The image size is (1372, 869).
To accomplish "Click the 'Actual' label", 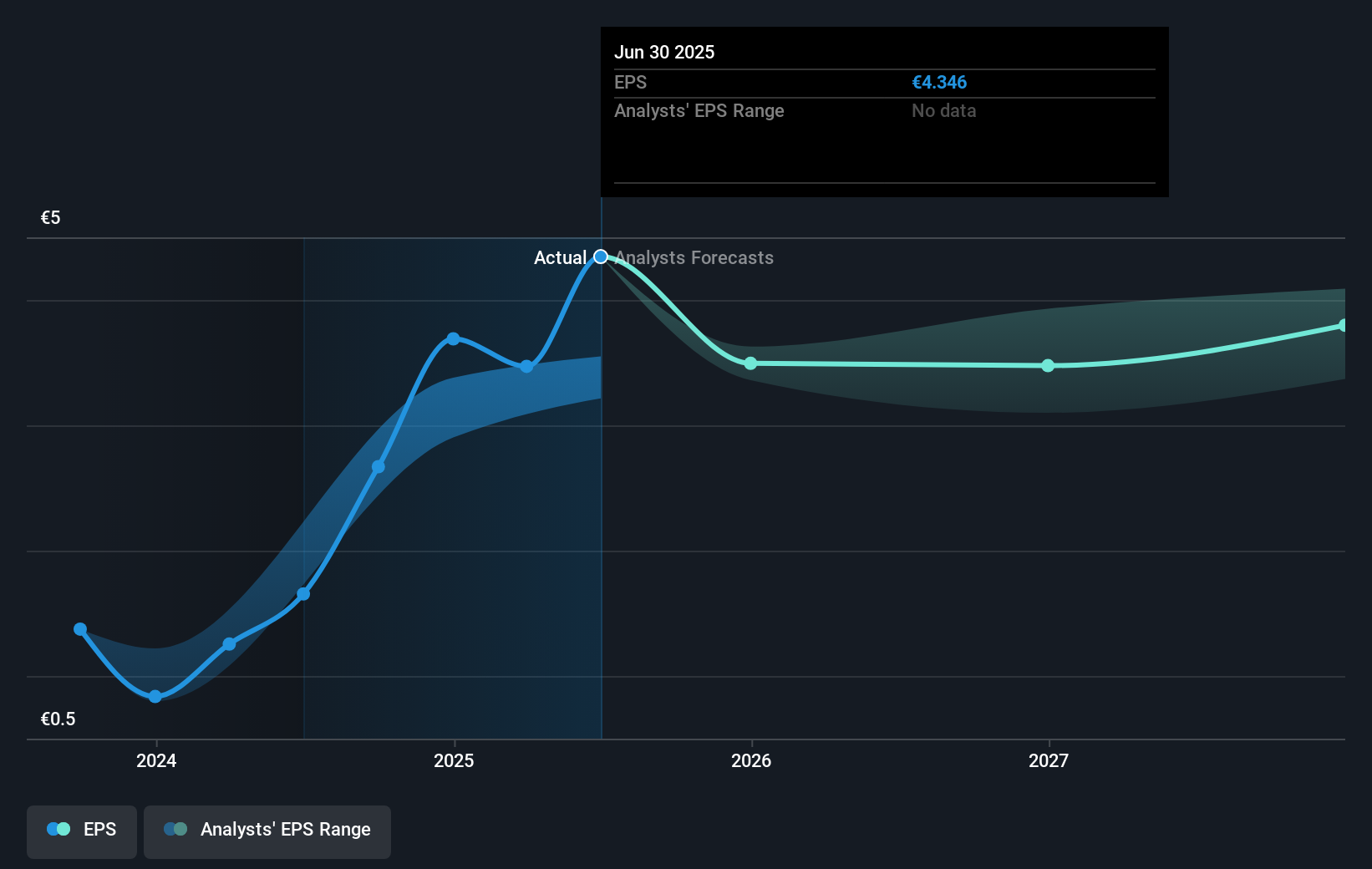I will pos(560,258).
